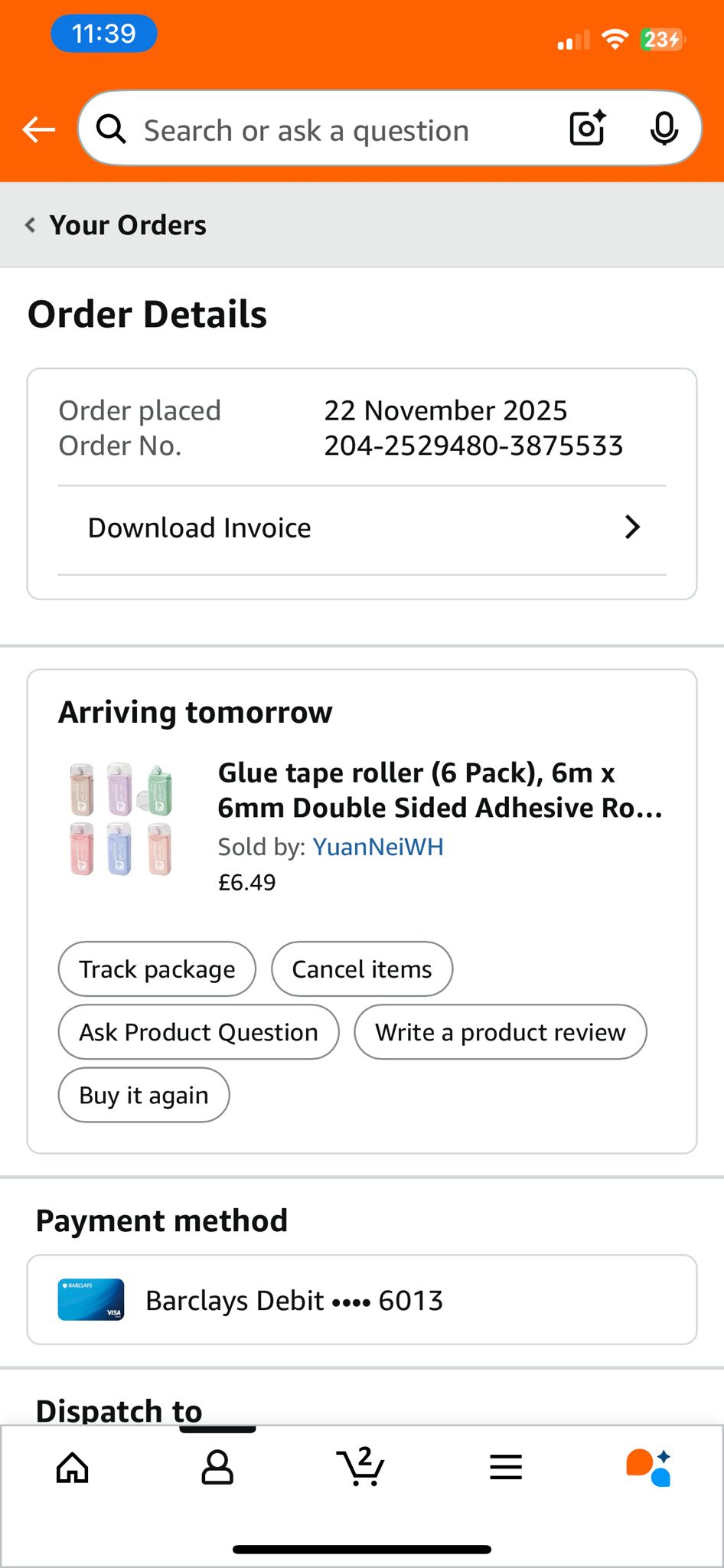Focus the Search or ask a question field
The height and width of the screenshot is (1568, 724).
coord(321,131)
